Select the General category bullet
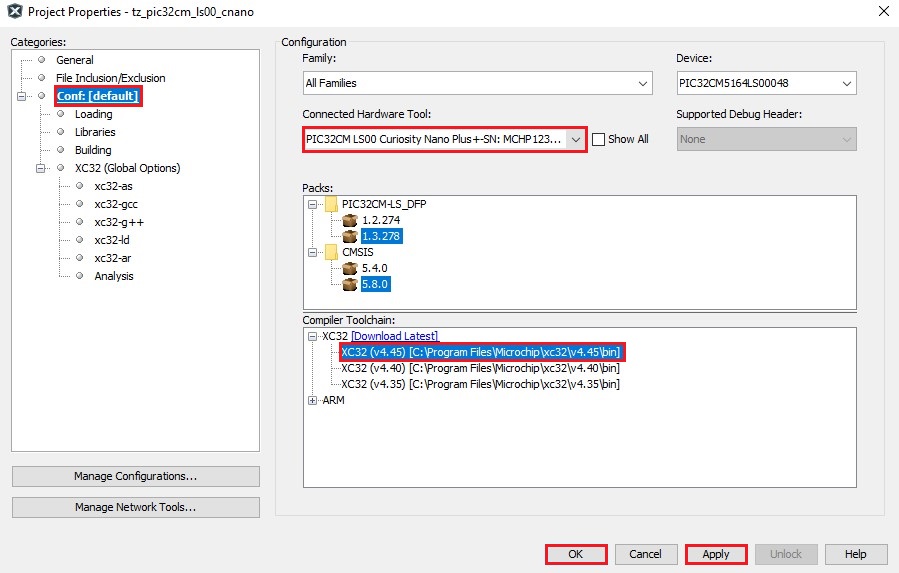Image resolution: width=899 pixels, height=573 pixels. [x=42, y=60]
